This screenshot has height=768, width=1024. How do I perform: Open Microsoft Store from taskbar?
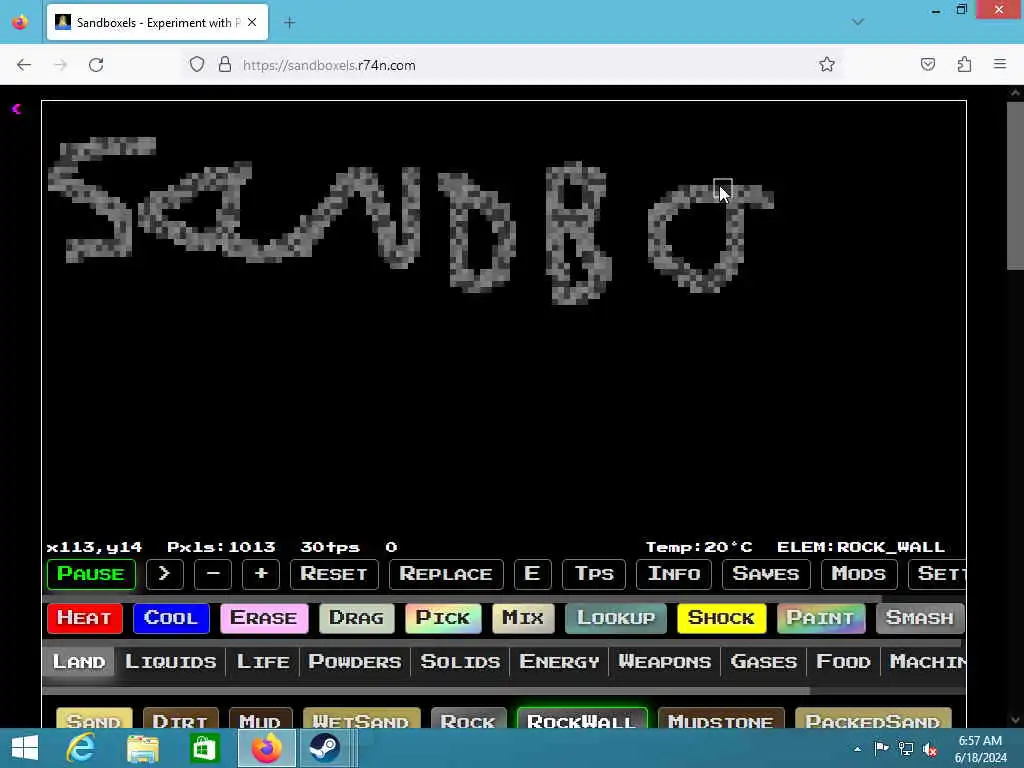point(204,748)
